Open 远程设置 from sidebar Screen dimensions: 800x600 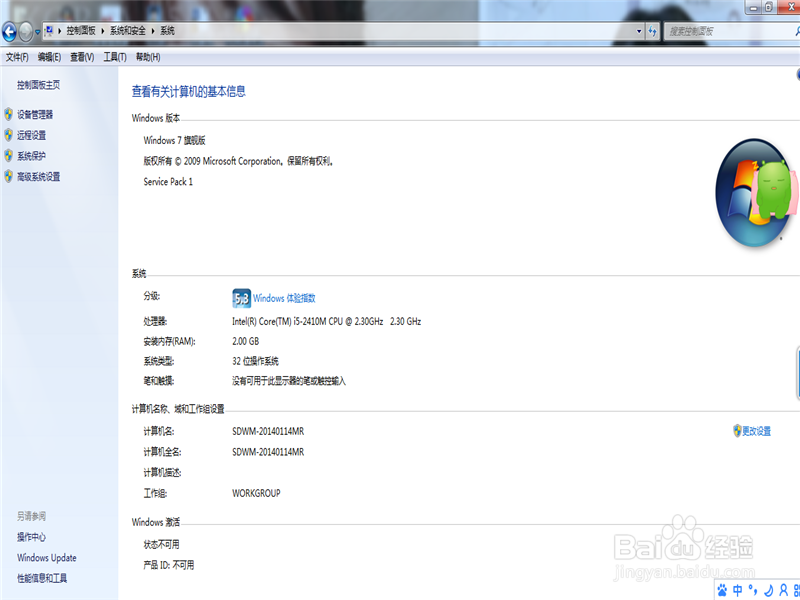point(32,135)
